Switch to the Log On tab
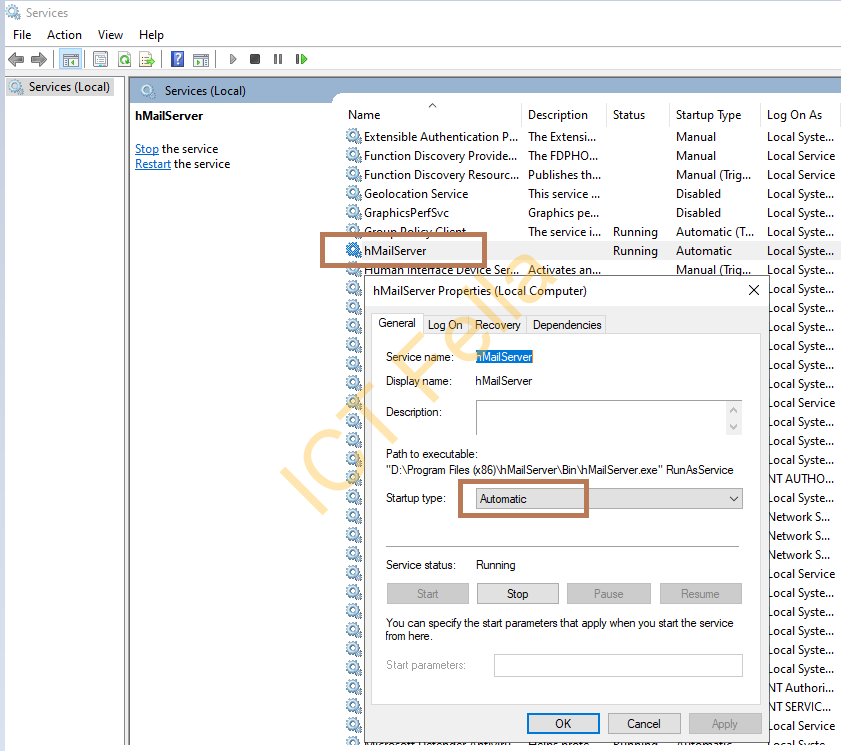The image size is (841, 751). 445,325
